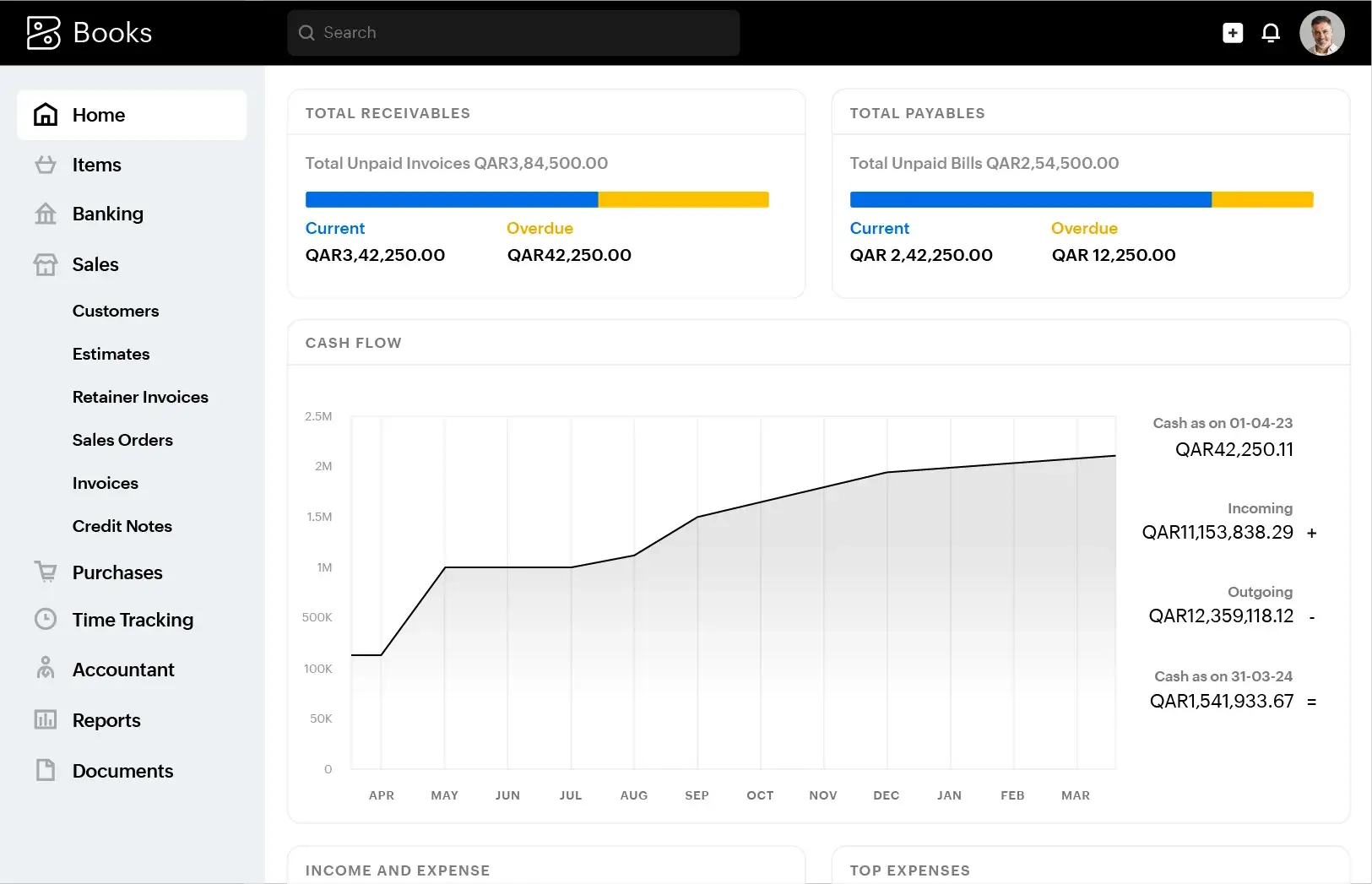This screenshot has height=884, width=1372.
Task: Click the Documents sidebar icon
Action: (45, 770)
